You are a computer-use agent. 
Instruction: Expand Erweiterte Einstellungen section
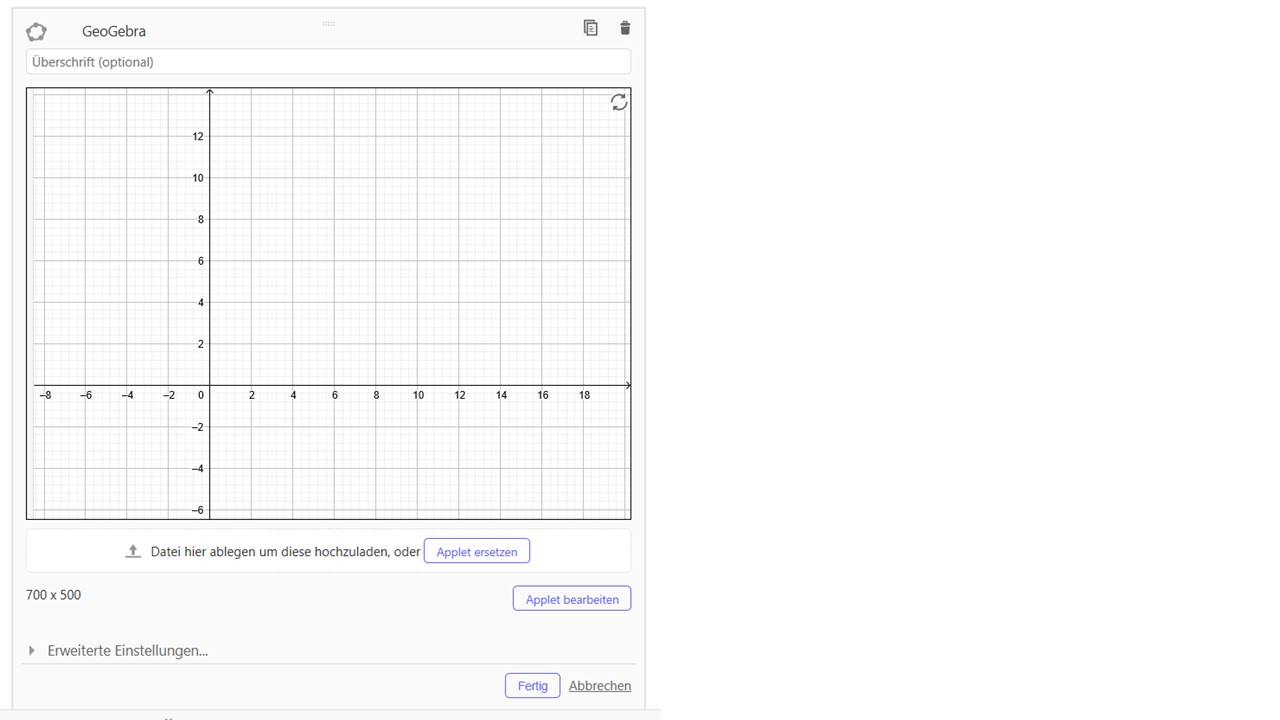pos(118,650)
